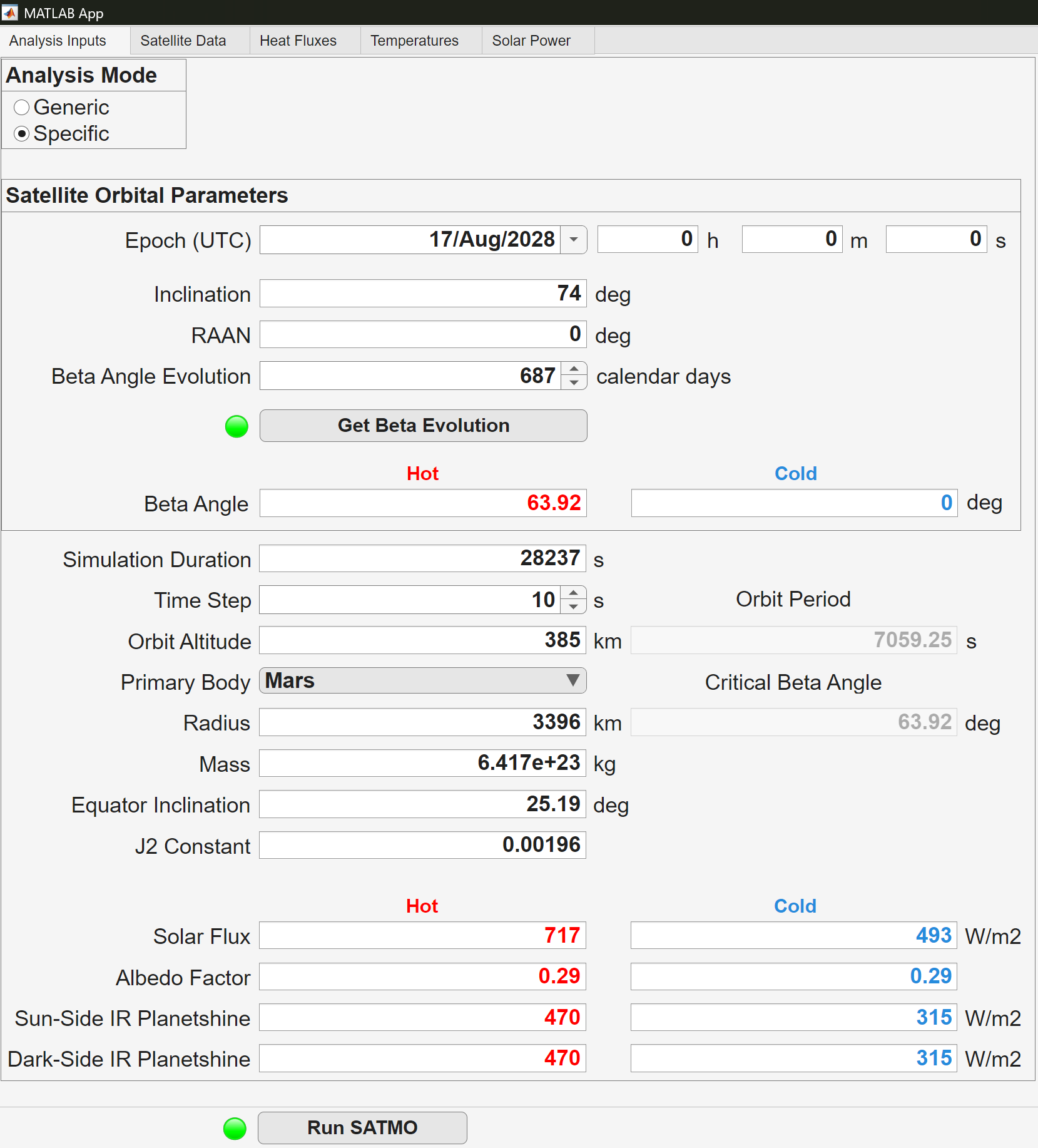Image resolution: width=1038 pixels, height=1148 pixels.
Task: Open the Epoch date picker dropdown
Action: 573,240
